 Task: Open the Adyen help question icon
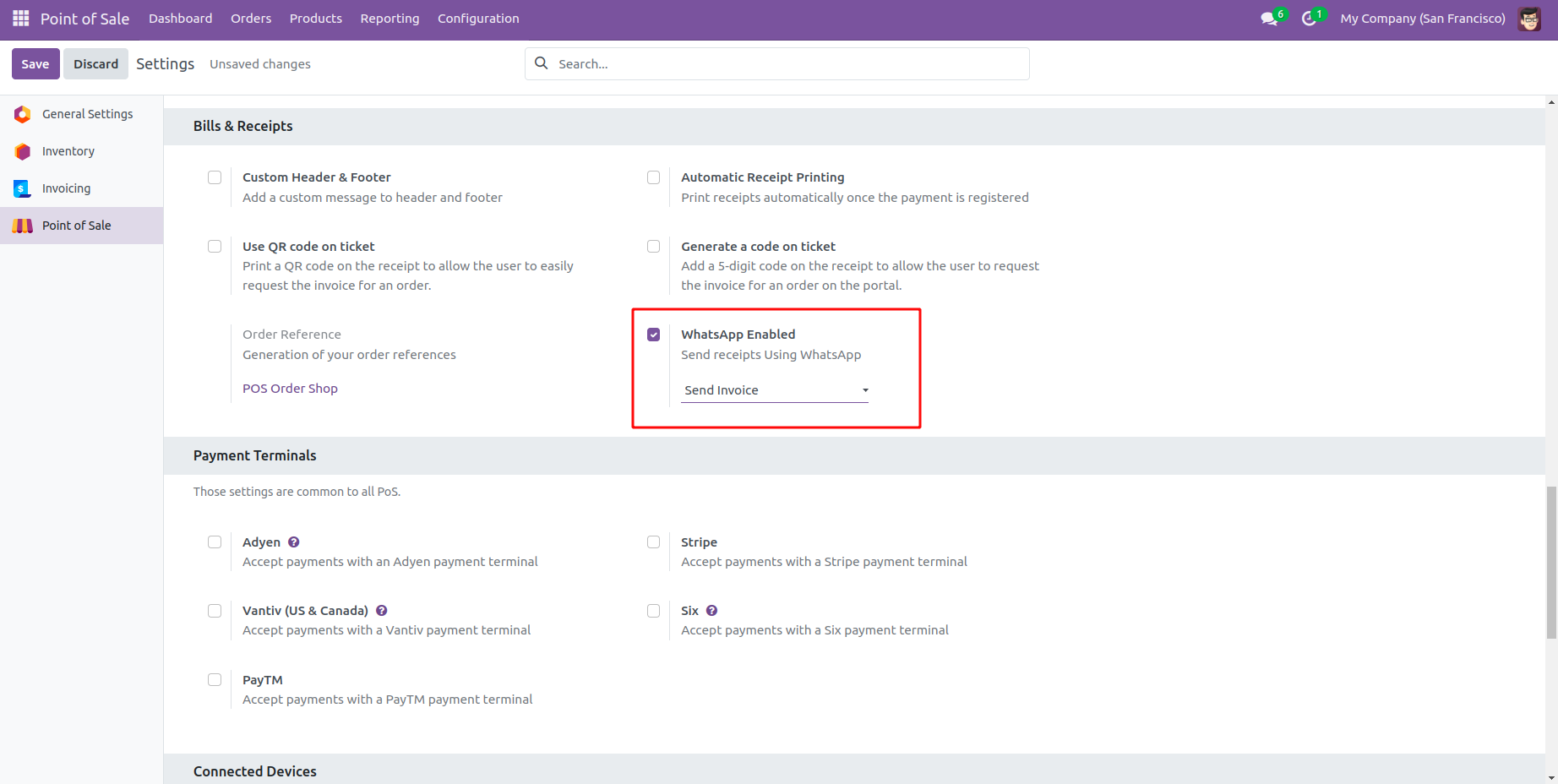pyautogui.click(x=294, y=542)
